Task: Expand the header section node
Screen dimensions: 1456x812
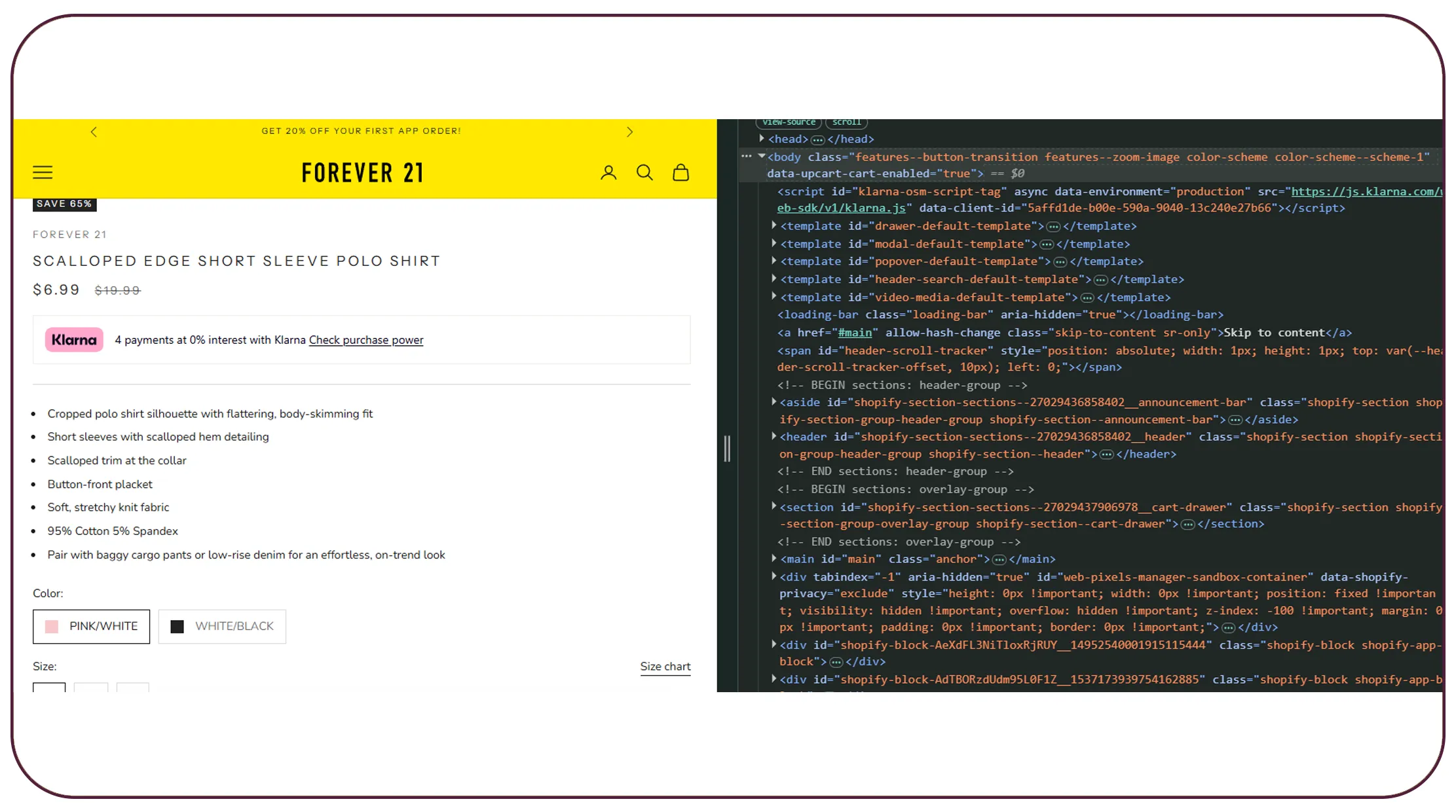Action: pos(774,436)
